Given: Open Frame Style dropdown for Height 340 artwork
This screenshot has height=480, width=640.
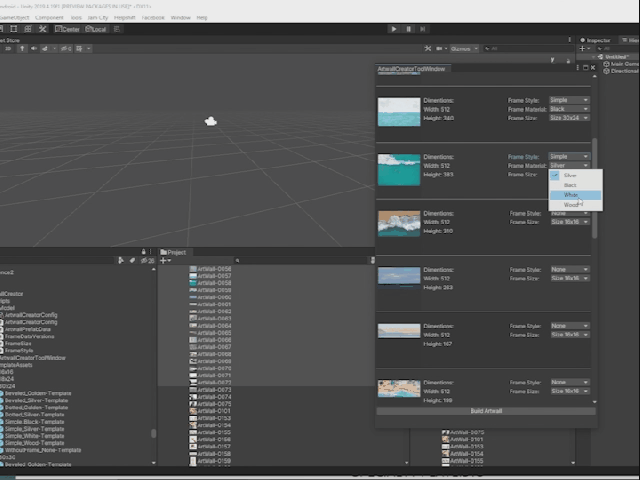Looking at the screenshot, I should (569, 100).
